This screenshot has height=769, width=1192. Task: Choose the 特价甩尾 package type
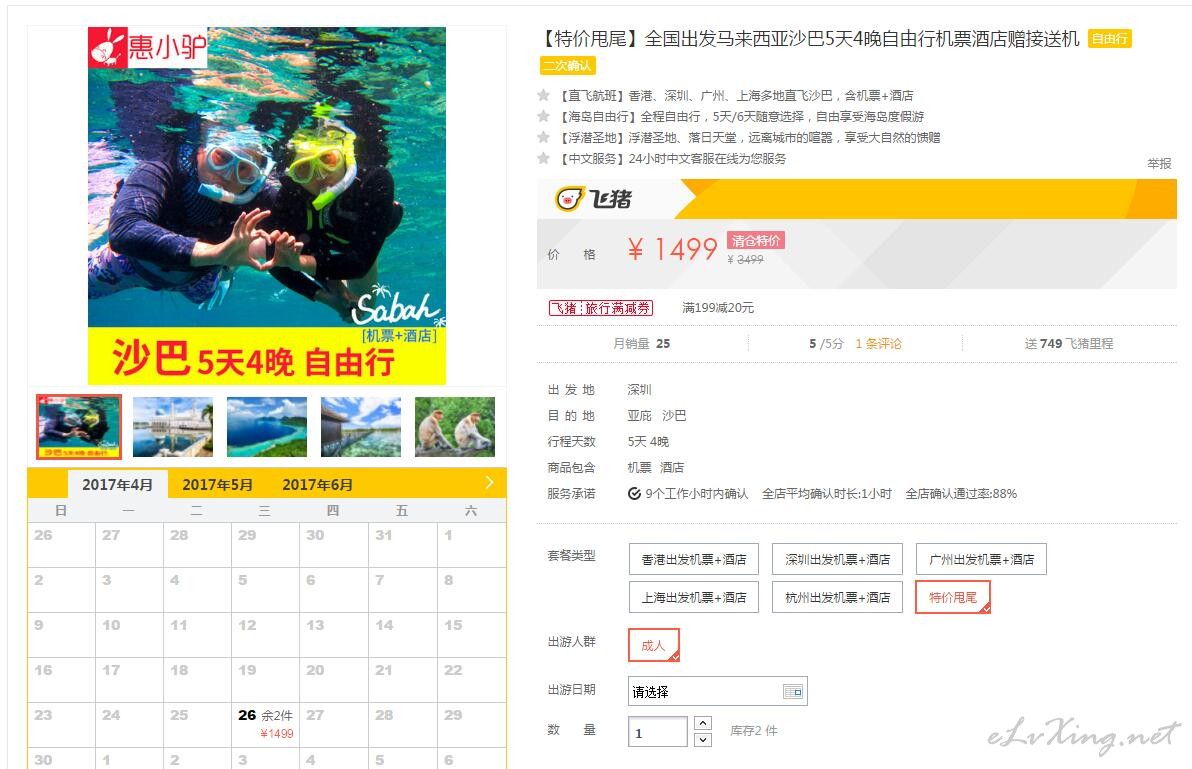[953, 597]
